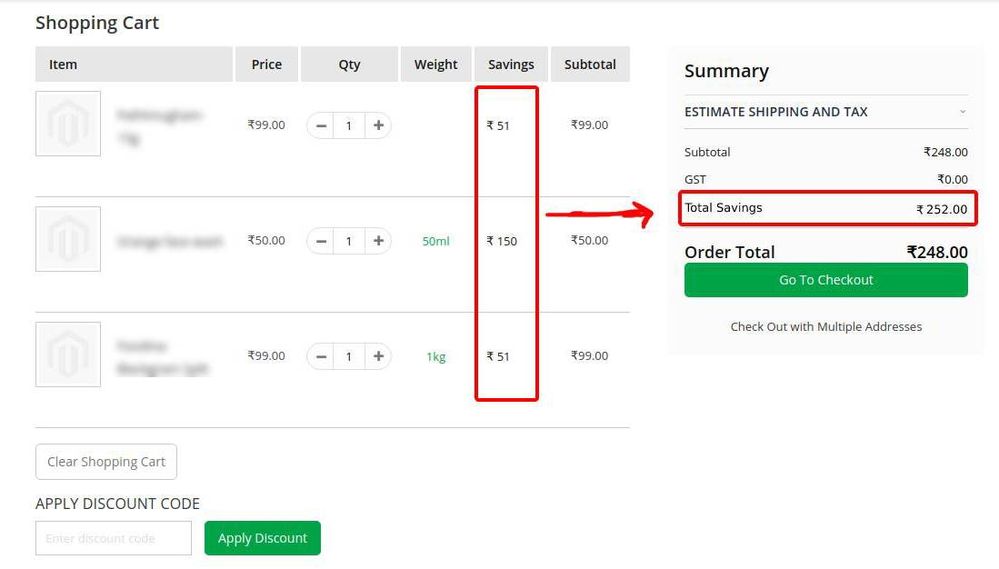Increase quantity of ₹50.00 item
999x569 pixels.
[378, 241]
